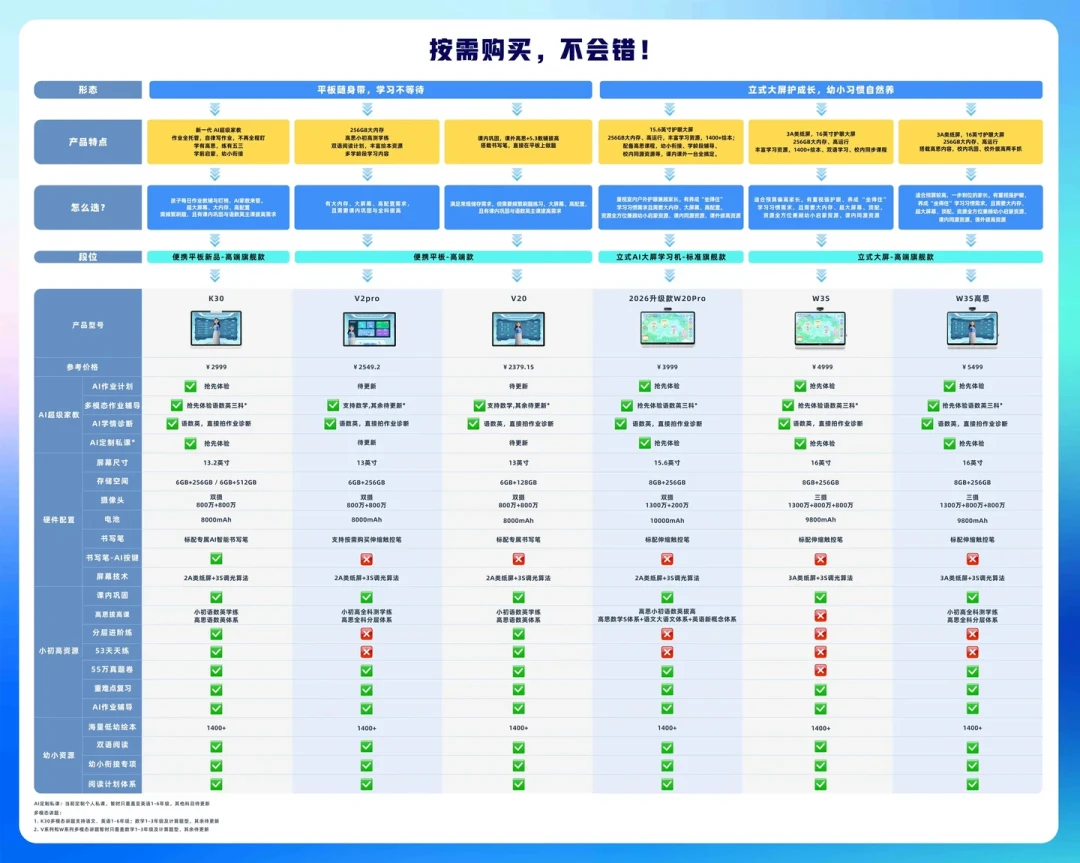Click W20Pro green check in 课内巩固 row
The width and height of the screenshot is (1080, 863).
[667, 597]
